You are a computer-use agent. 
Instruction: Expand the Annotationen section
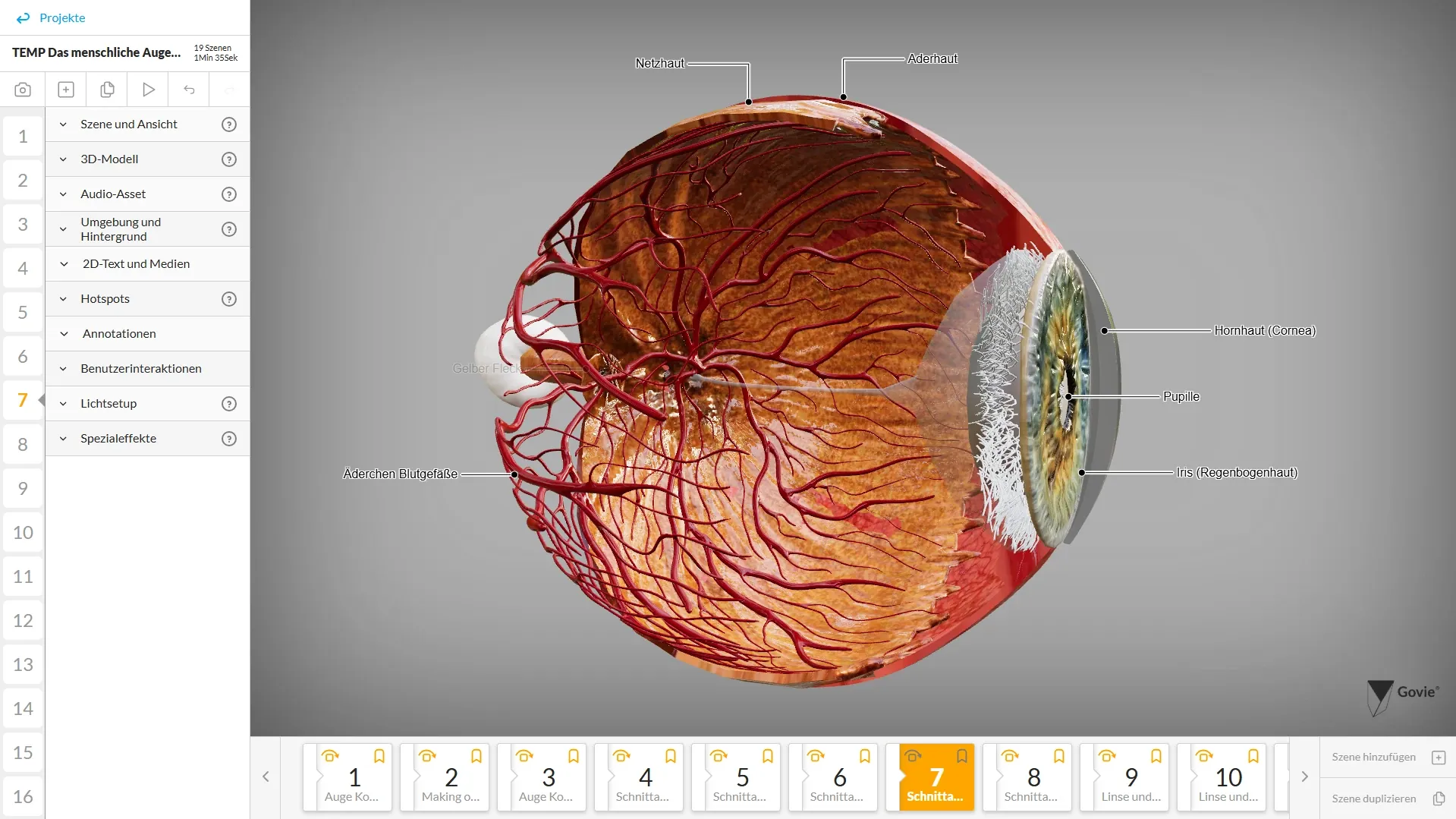click(64, 334)
